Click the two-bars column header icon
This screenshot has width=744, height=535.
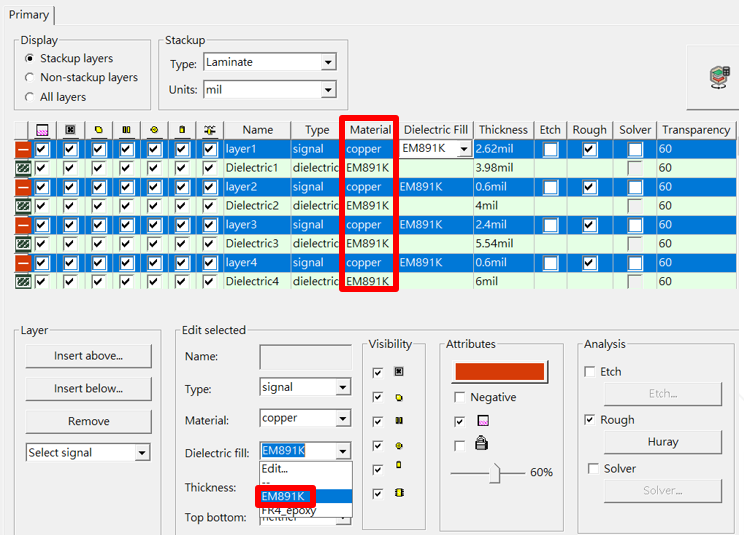tap(126, 129)
